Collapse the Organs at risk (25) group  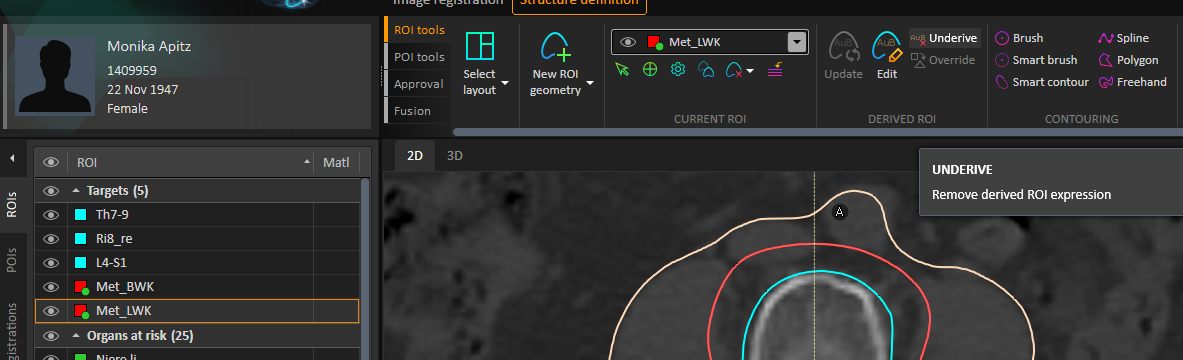(75, 336)
